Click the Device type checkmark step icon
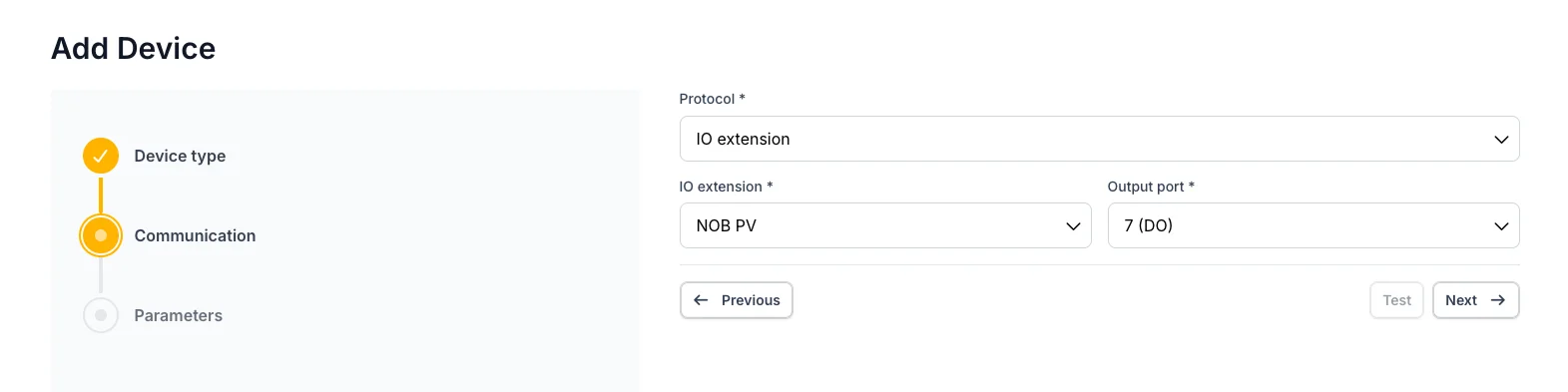Image resolution: width=1568 pixels, height=392 pixels. tap(101, 156)
